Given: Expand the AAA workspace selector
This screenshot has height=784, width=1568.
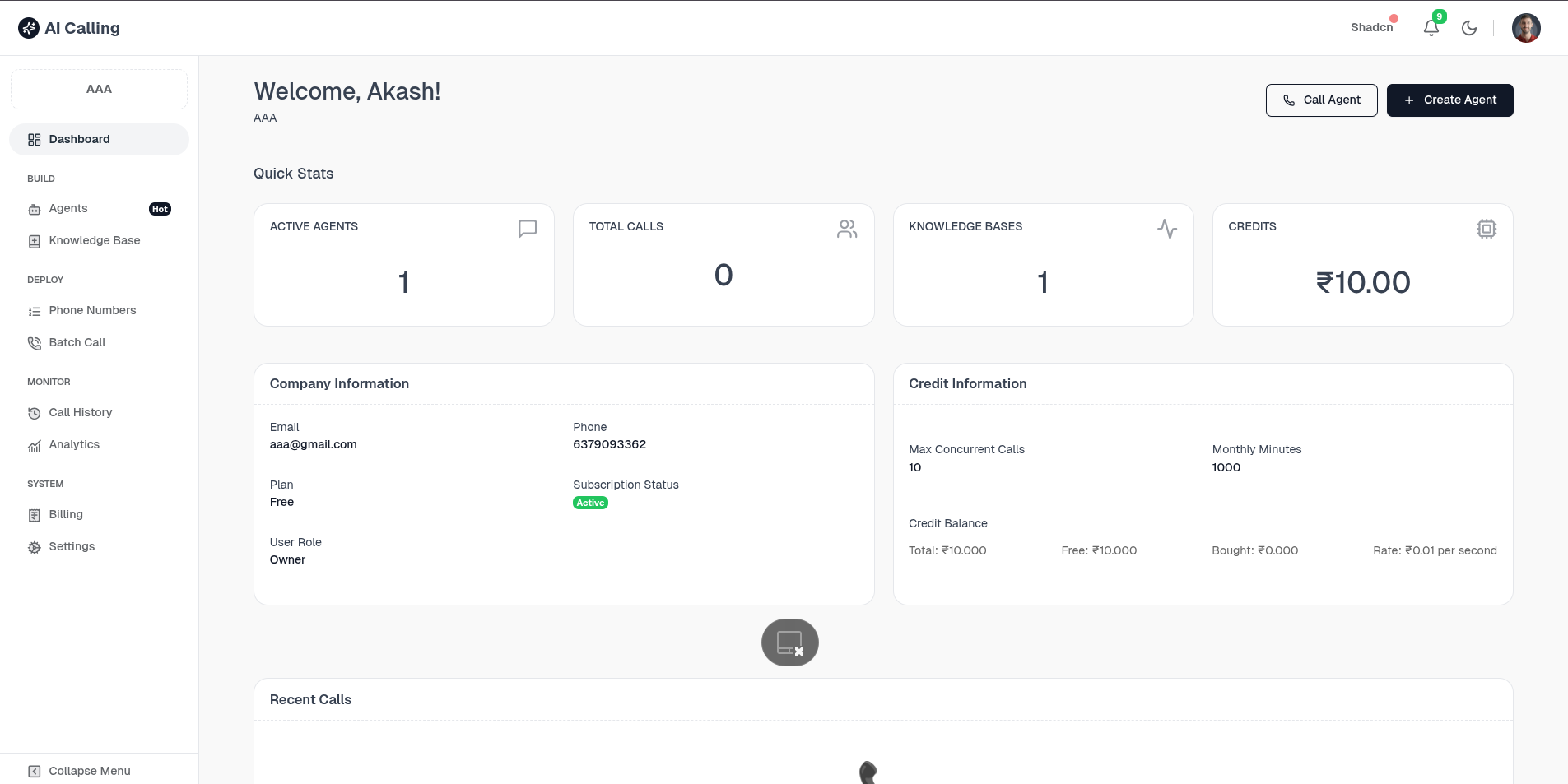Looking at the screenshot, I should 99,89.
